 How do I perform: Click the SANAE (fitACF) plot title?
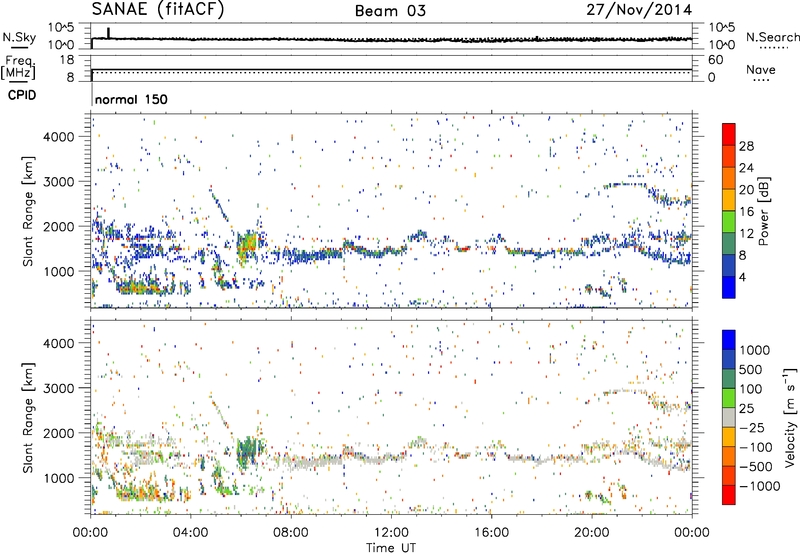[x=158, y=9]
